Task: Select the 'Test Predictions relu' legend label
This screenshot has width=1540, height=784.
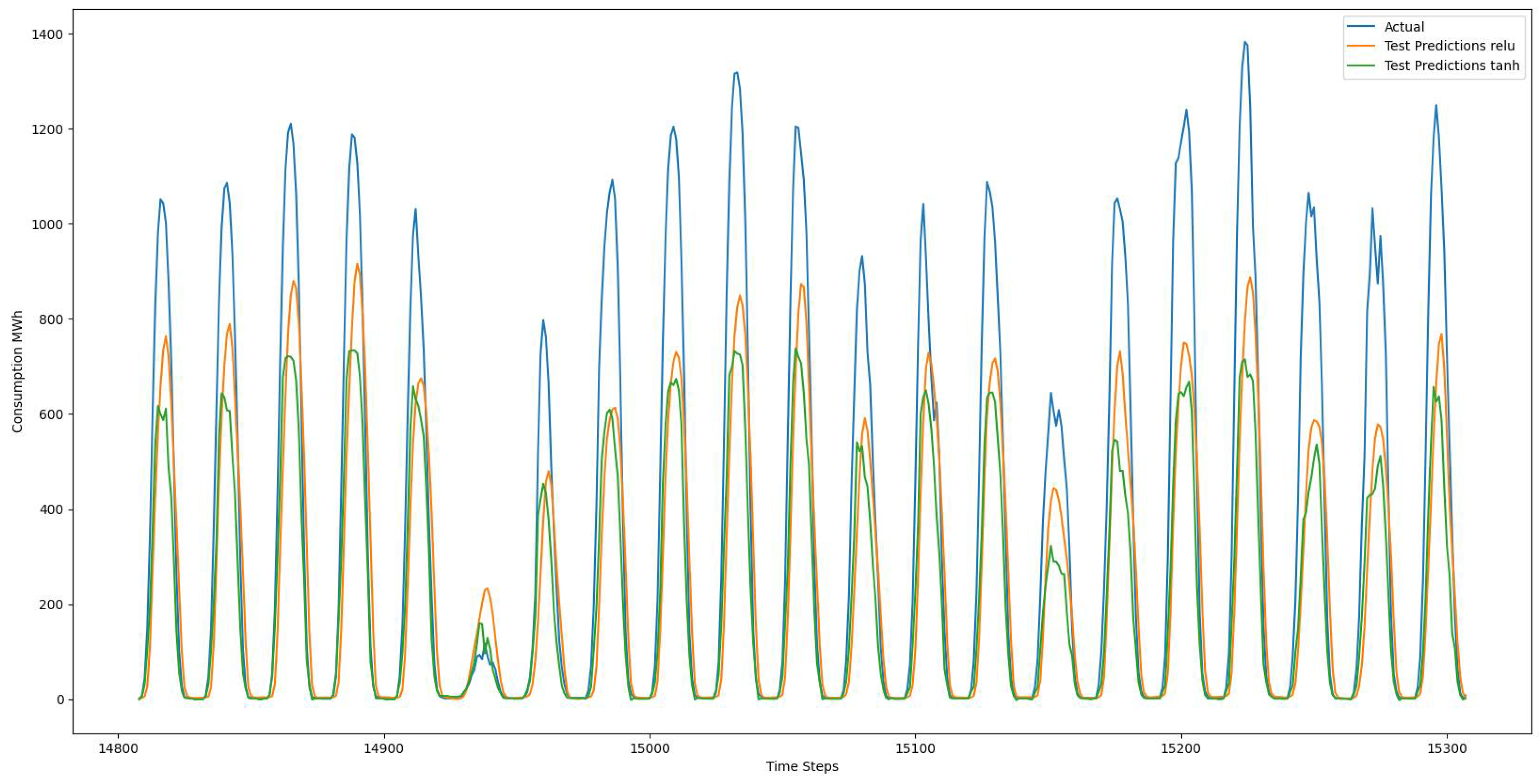Action: pyautogui.click(x=1449, y=46)
